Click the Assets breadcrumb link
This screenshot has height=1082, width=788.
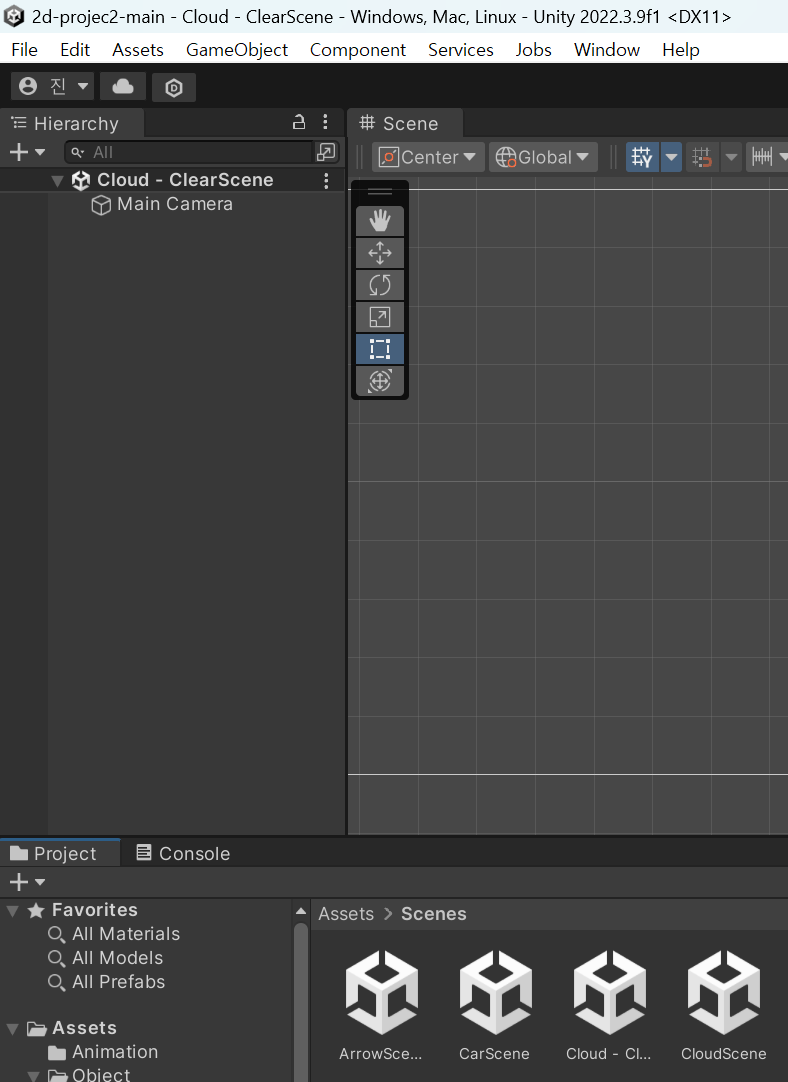(x=346, y=914)
